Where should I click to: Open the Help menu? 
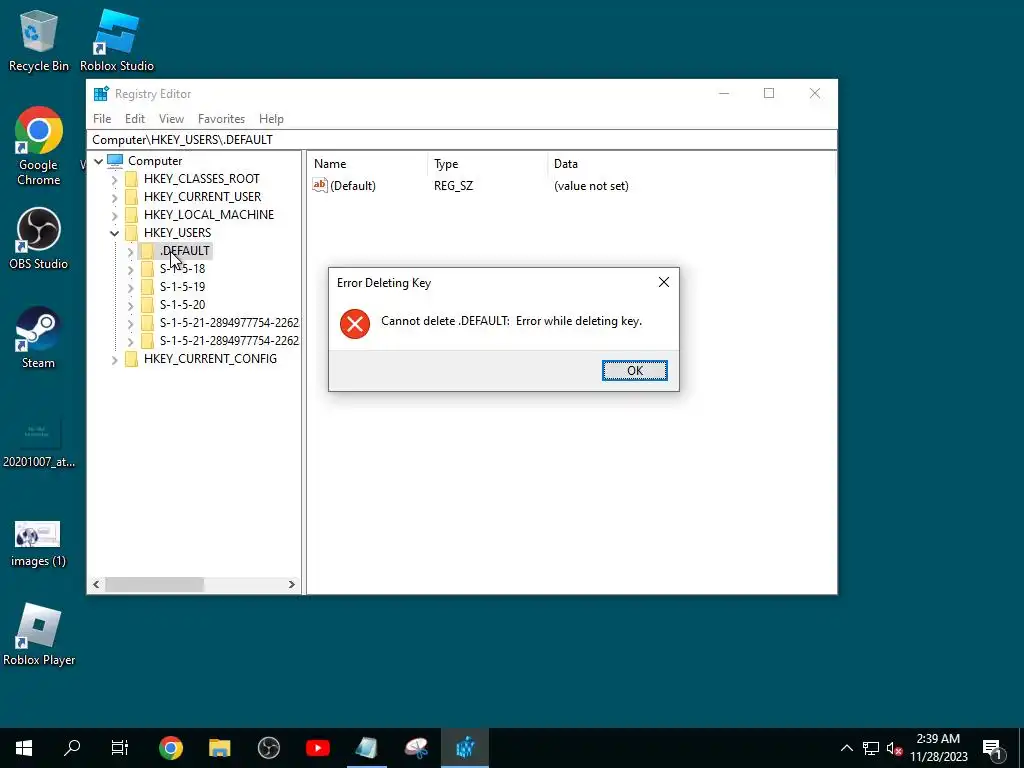(x=271, y=119)
